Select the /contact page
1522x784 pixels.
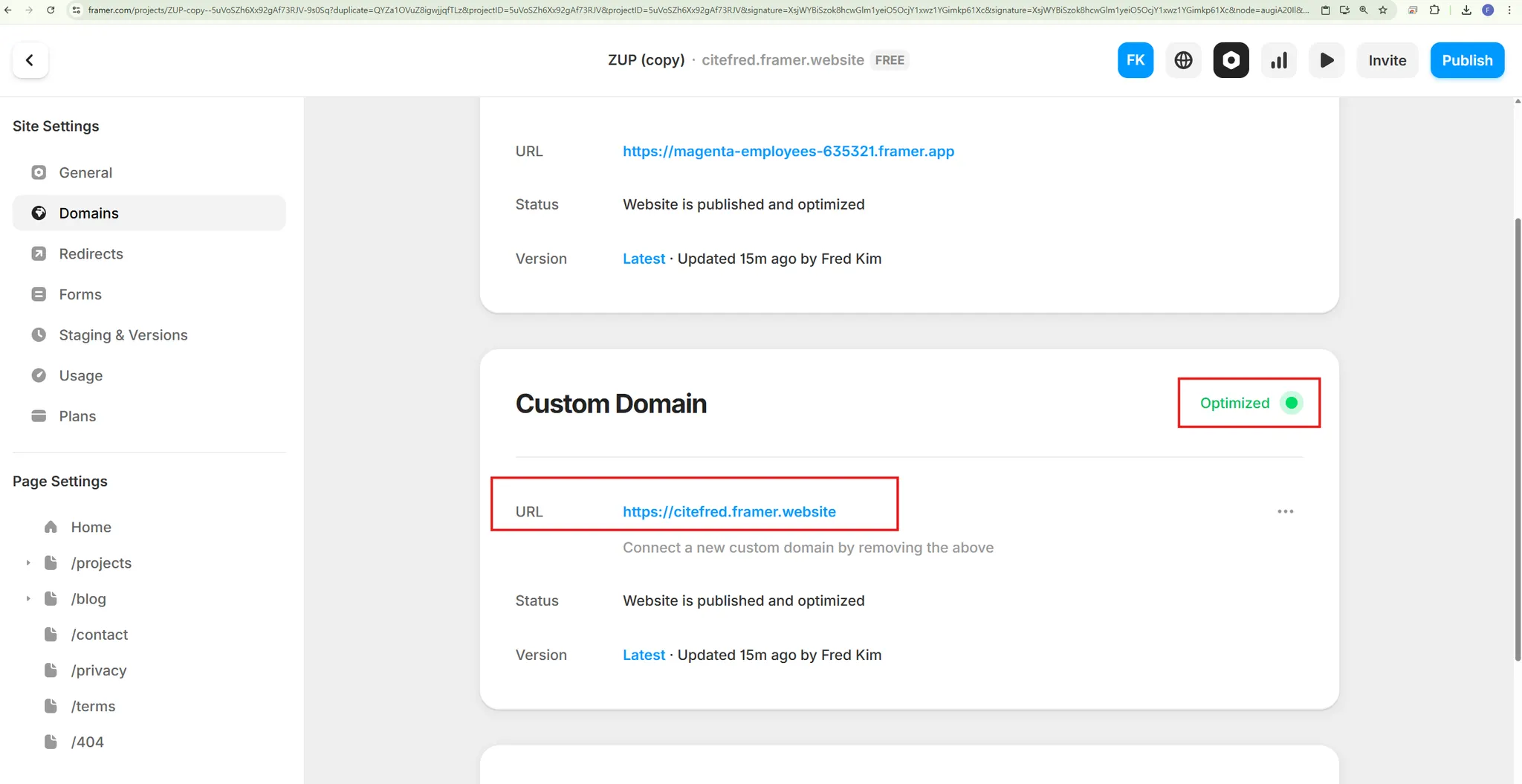(100, 635)
